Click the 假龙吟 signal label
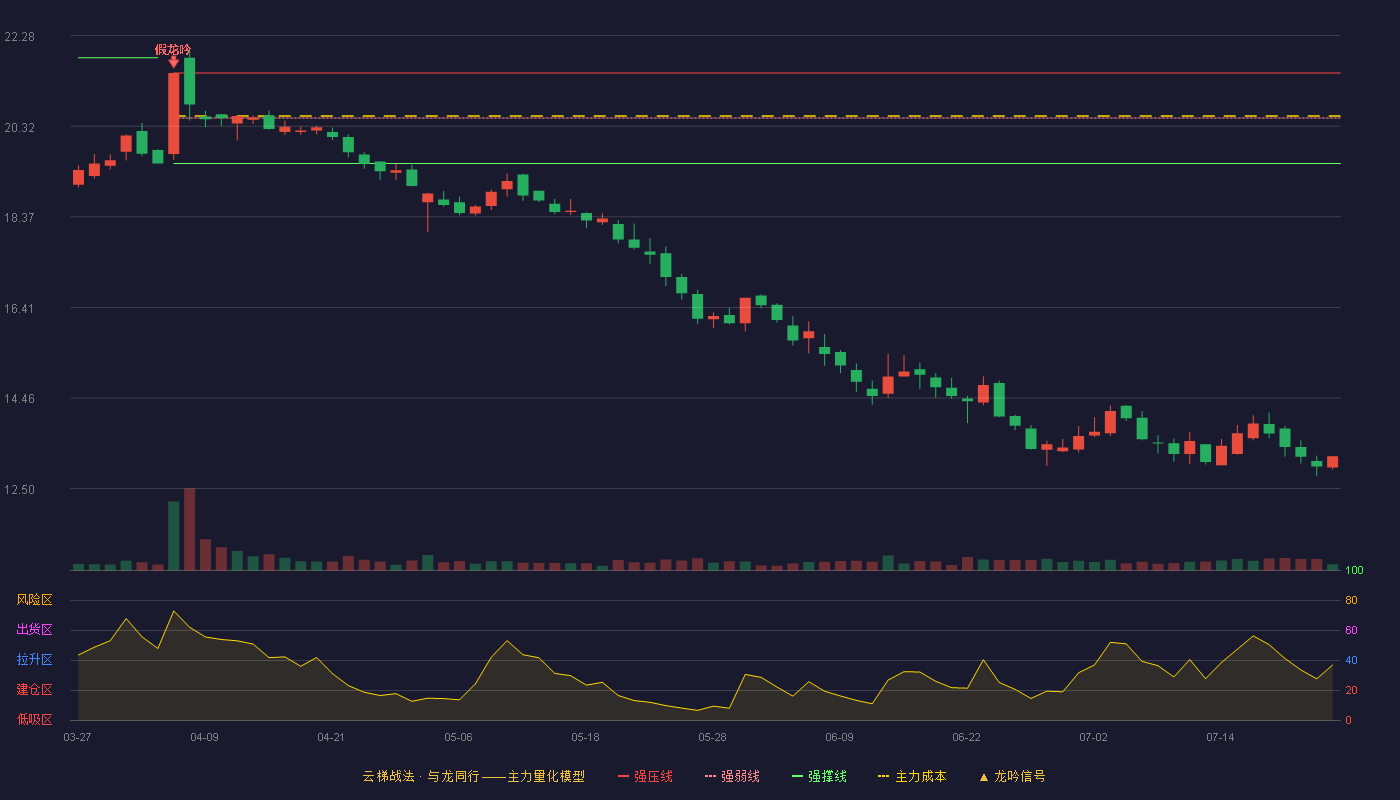 [x=173, y=49]
